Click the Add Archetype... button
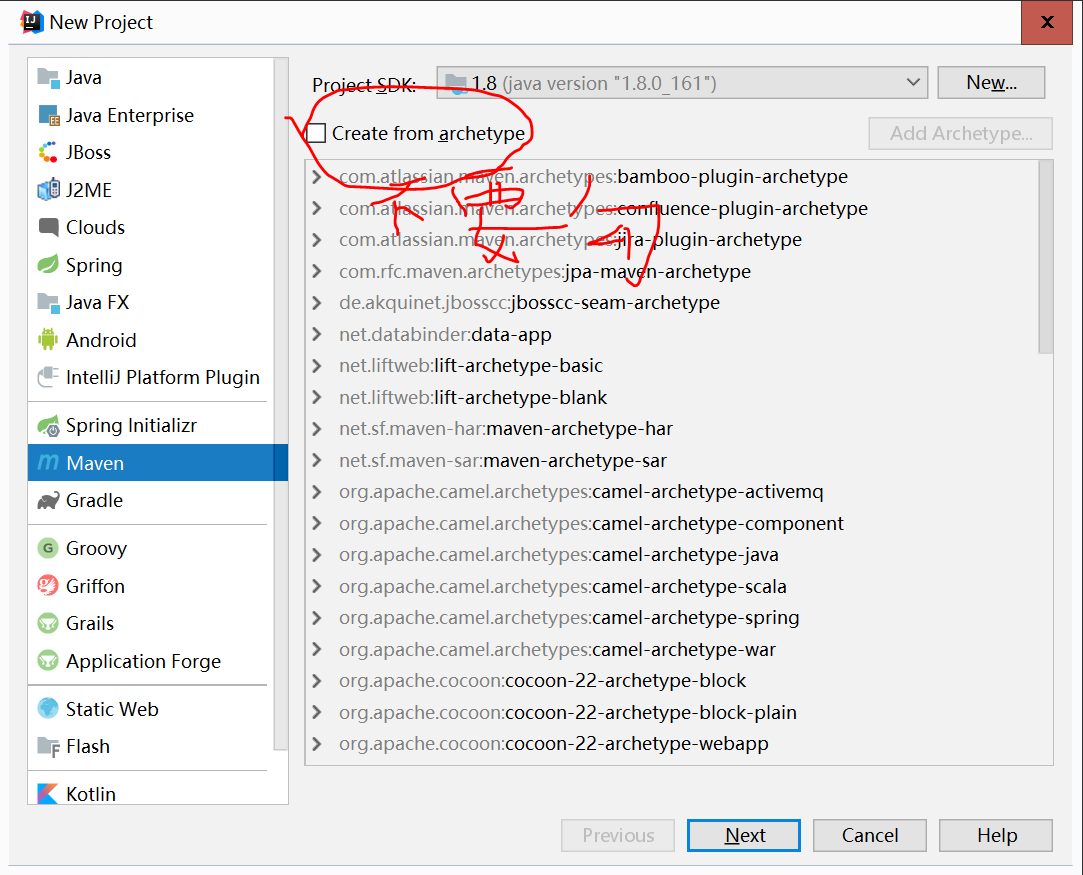This screenshot has height=875, width=1083. coord(961,133)
